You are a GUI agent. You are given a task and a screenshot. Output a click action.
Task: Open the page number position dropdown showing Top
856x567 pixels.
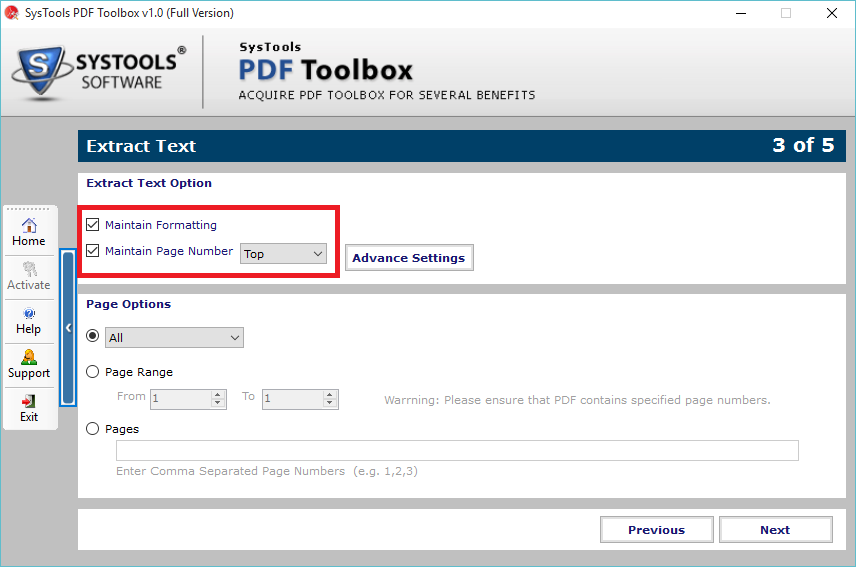[283, 254]
